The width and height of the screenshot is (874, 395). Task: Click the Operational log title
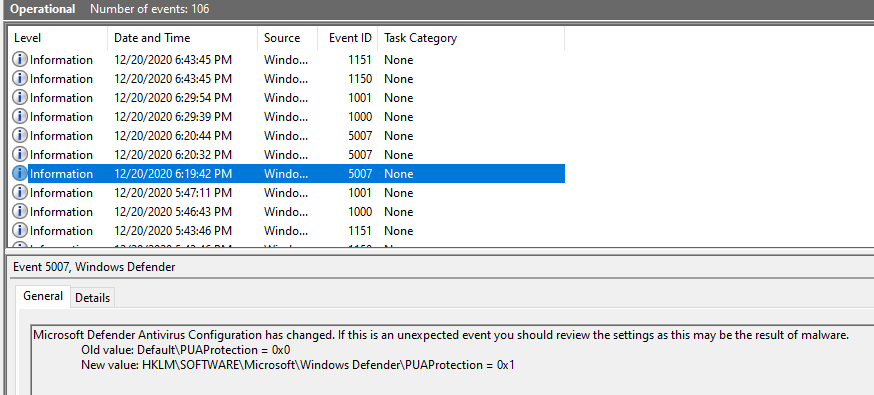click(x=43, y=9)
